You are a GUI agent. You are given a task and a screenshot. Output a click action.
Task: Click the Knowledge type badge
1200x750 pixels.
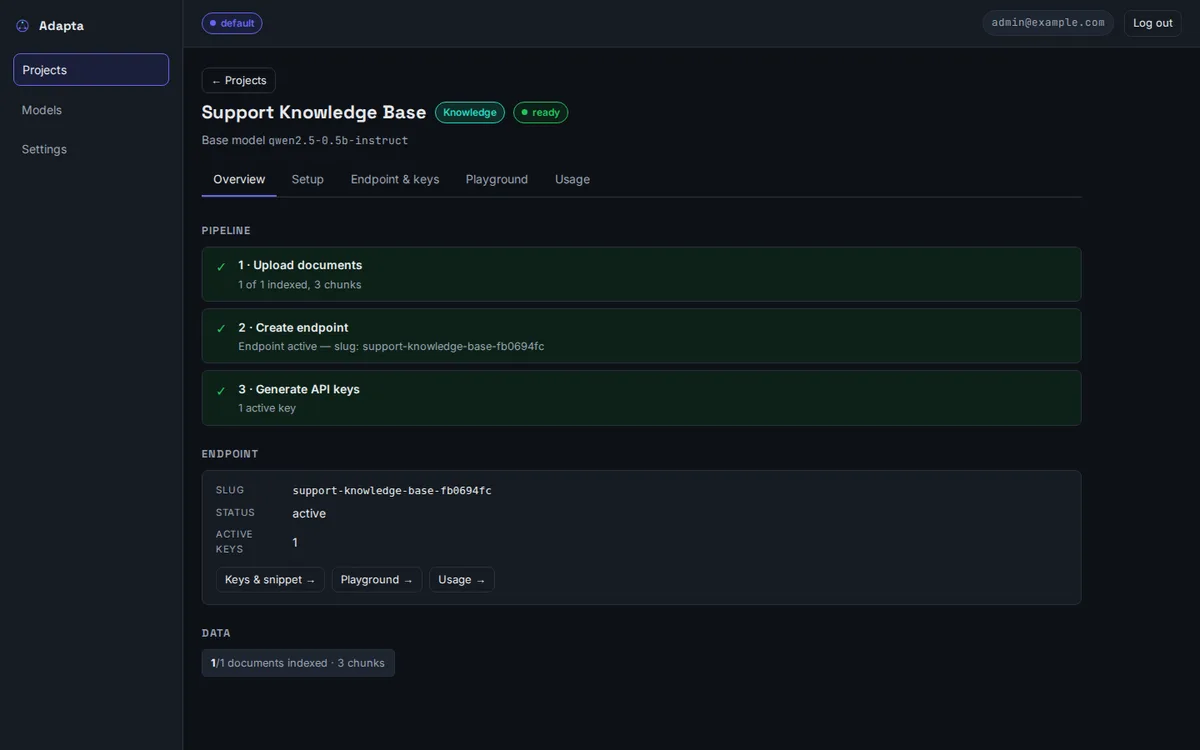point(470,112)
